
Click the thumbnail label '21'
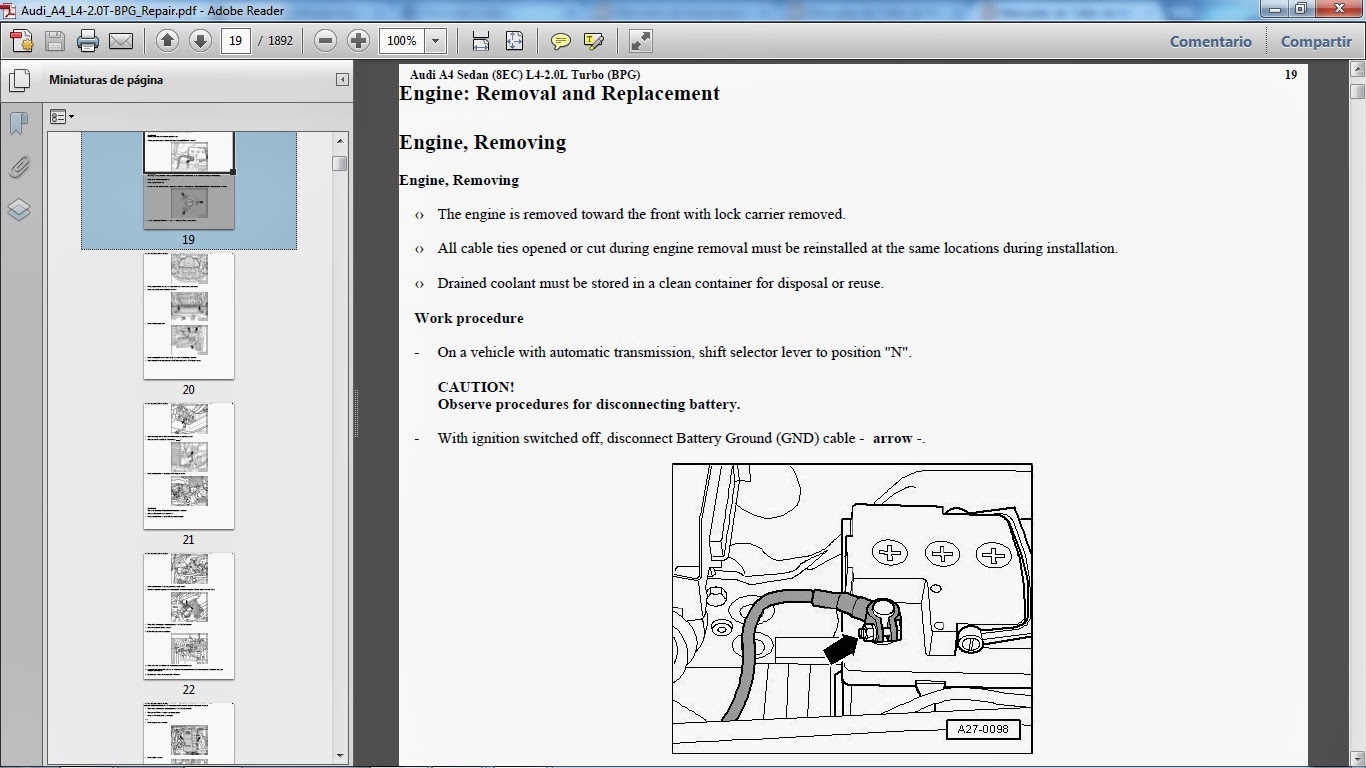189,540
